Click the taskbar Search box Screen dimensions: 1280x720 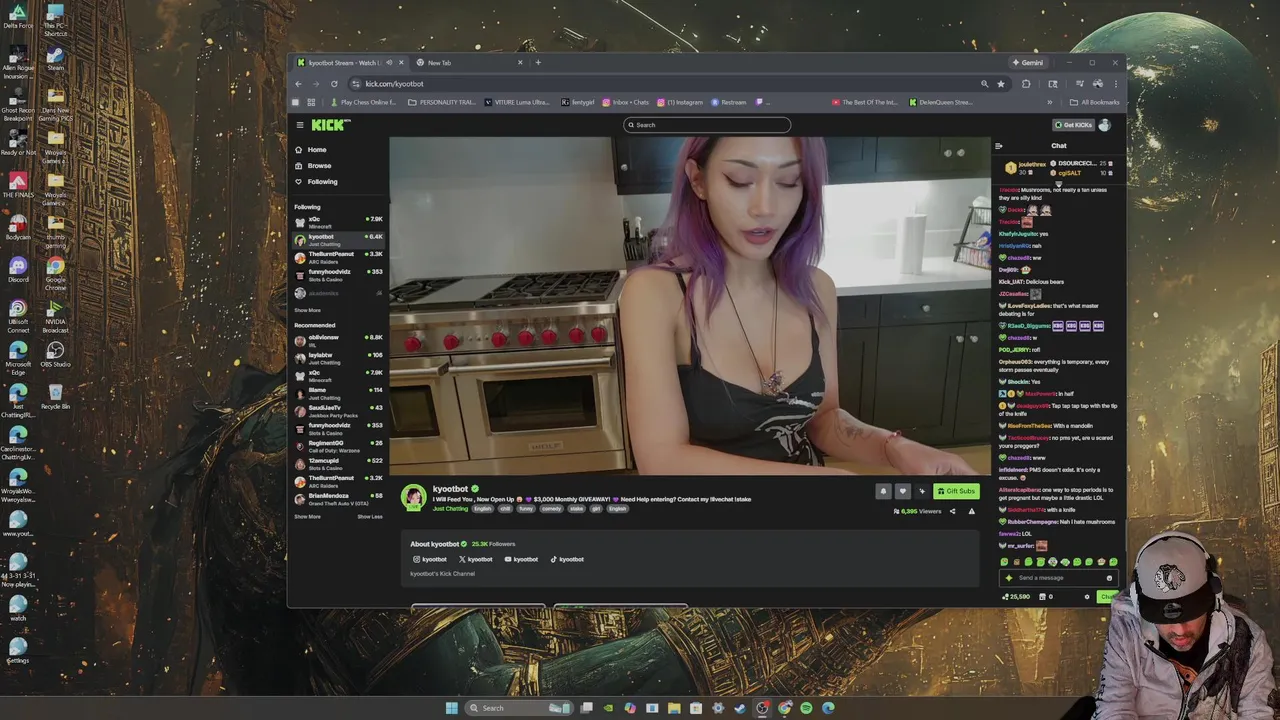(519, 708)
